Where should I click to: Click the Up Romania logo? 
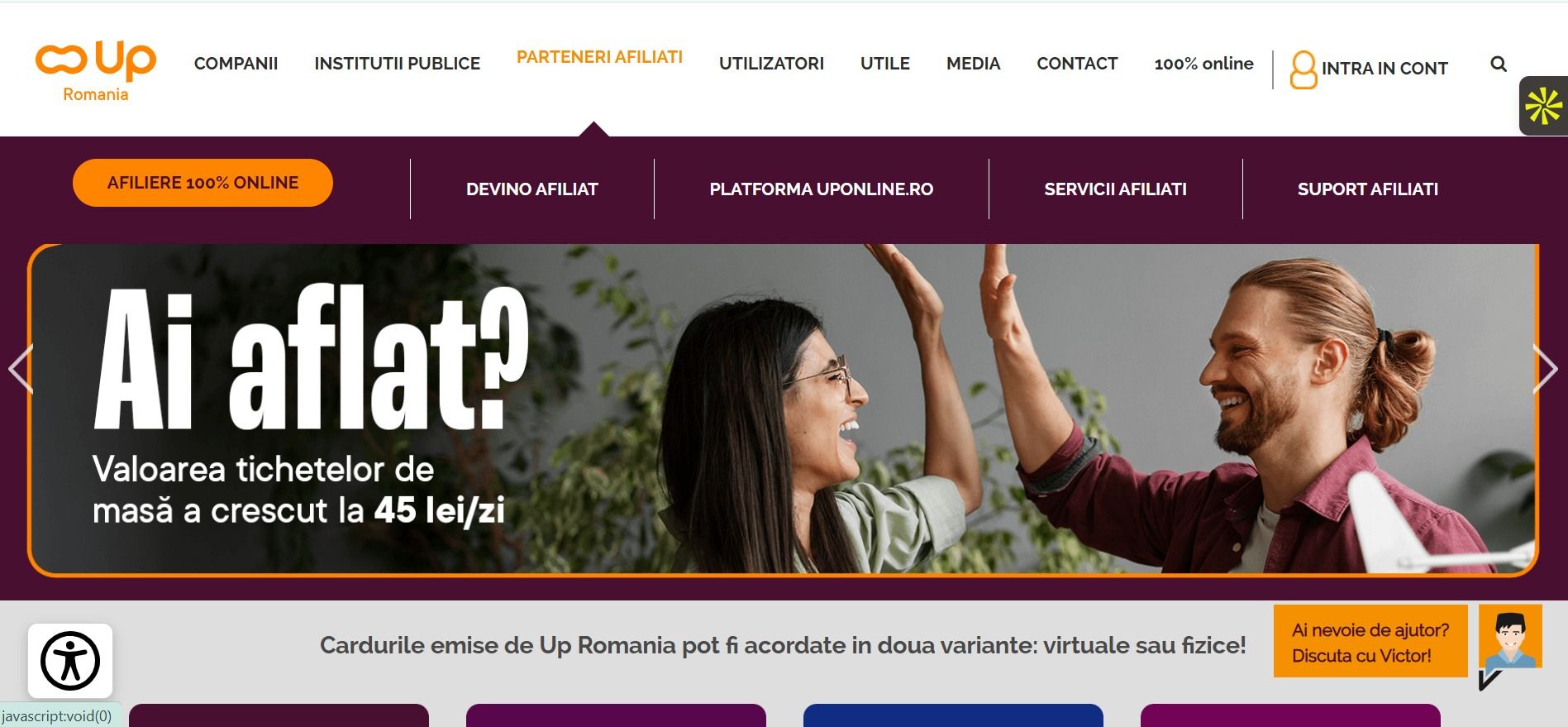pyautogui.click(x=96, y=71)
